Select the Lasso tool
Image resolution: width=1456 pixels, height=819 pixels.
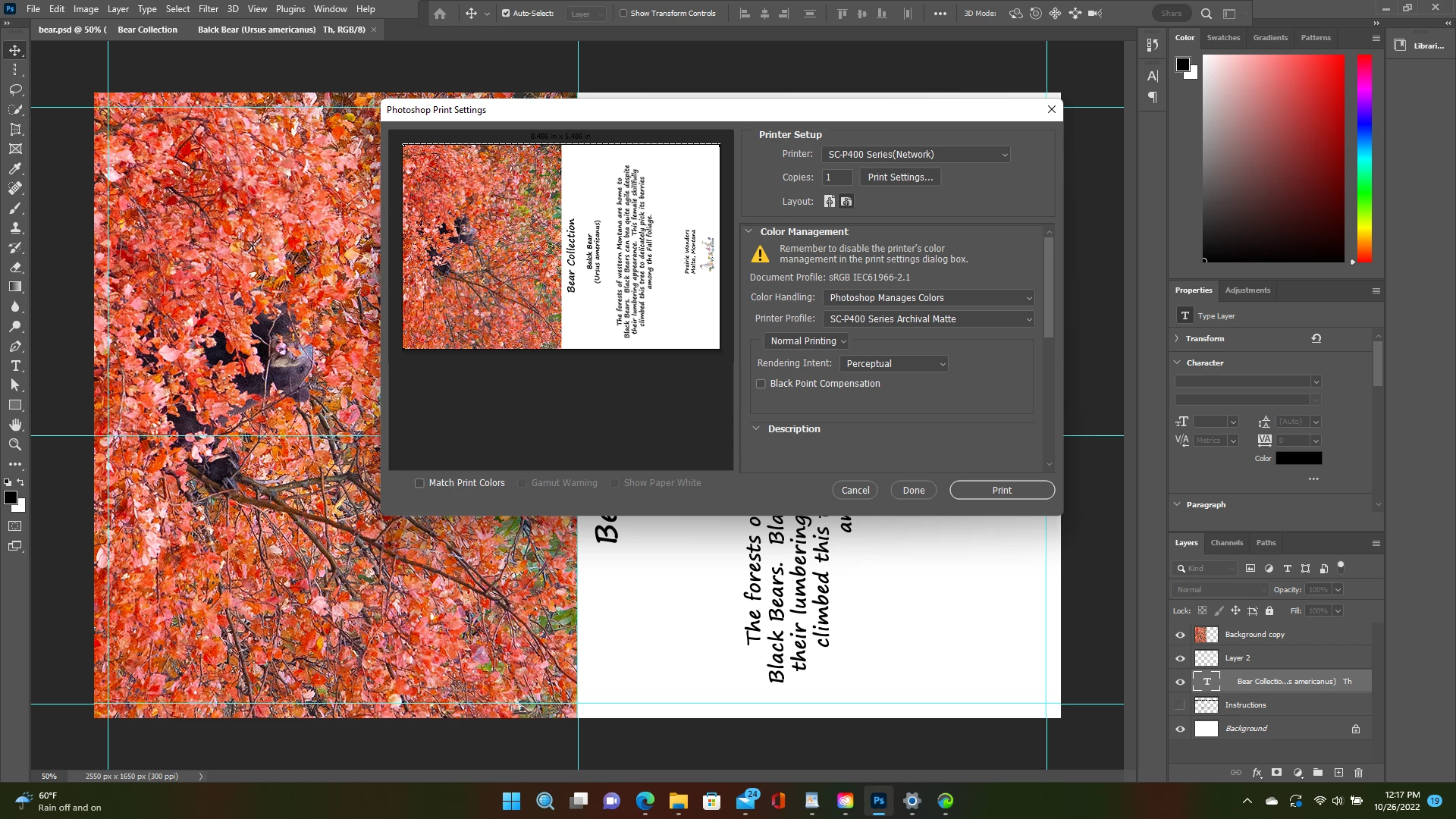point(15,89)
